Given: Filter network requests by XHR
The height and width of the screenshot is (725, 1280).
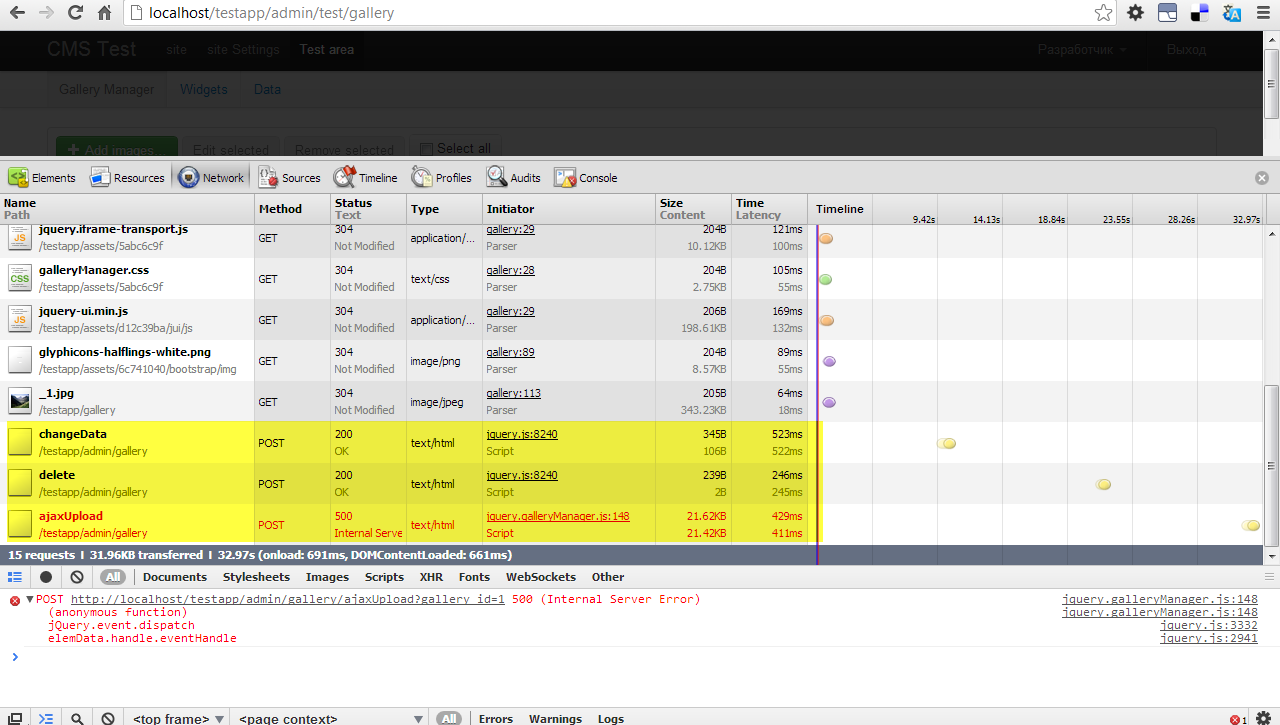Looking at the screenshot, I should [x=431, y=577].
